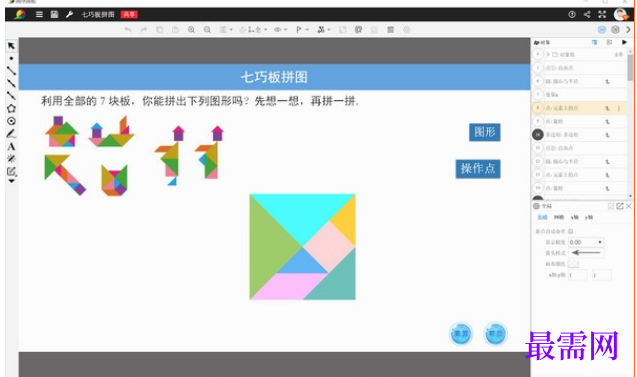Click the zoom in magnifier
The image size is (637, 377).
[191, 30]
